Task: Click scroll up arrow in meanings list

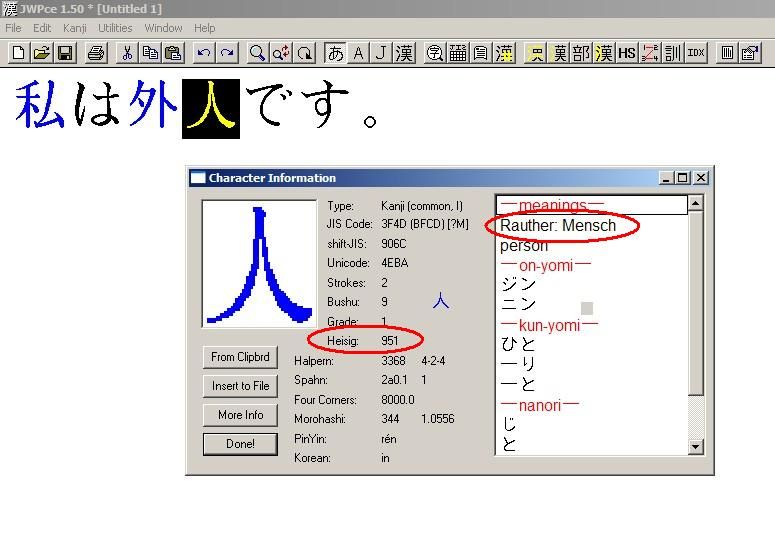Action: tap(695, 203)
